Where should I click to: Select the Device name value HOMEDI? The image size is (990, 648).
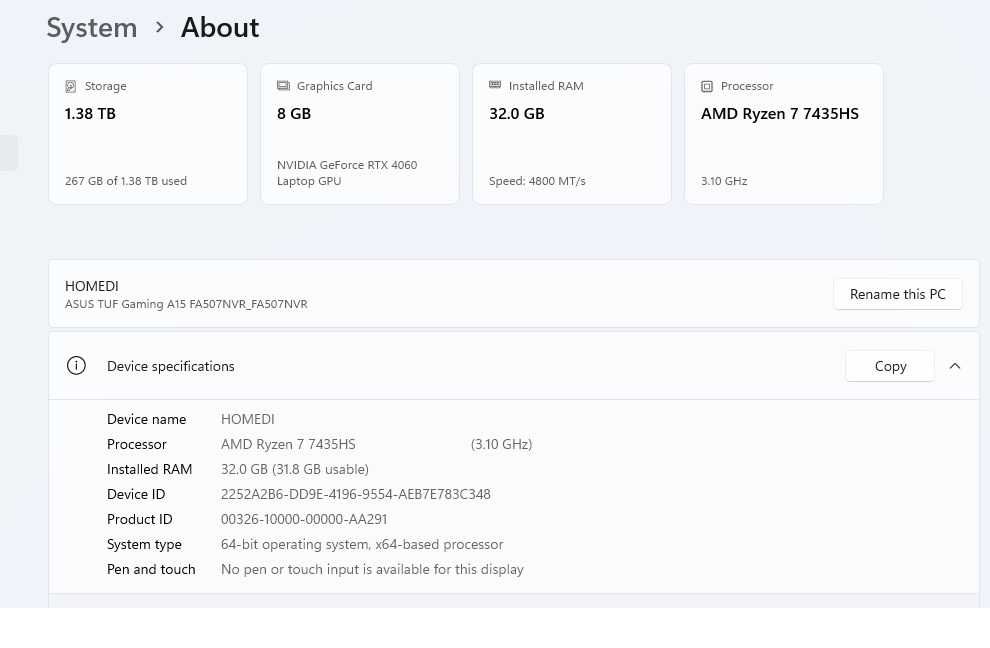point(248,419)
